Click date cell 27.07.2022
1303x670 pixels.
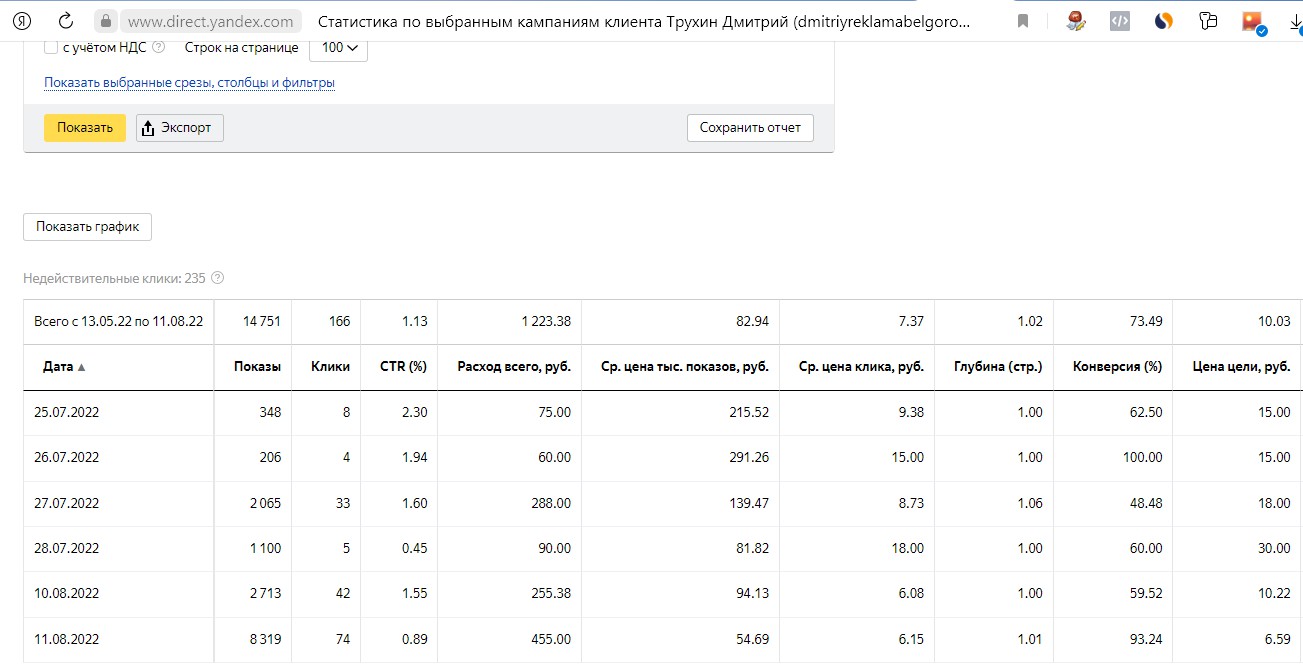[67, 503]
